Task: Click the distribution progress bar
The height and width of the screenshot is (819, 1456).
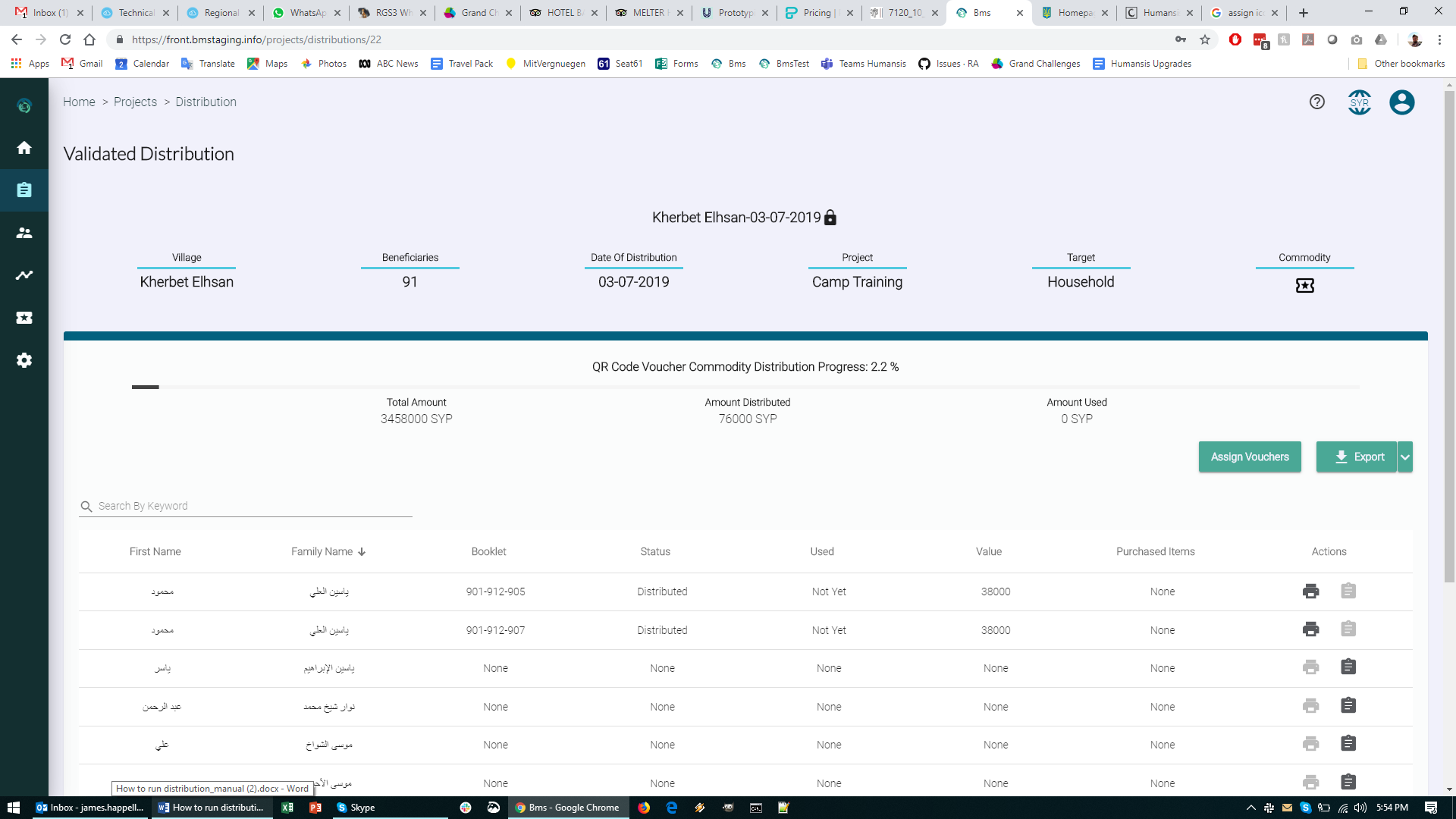Action: [x=745, y=387]
